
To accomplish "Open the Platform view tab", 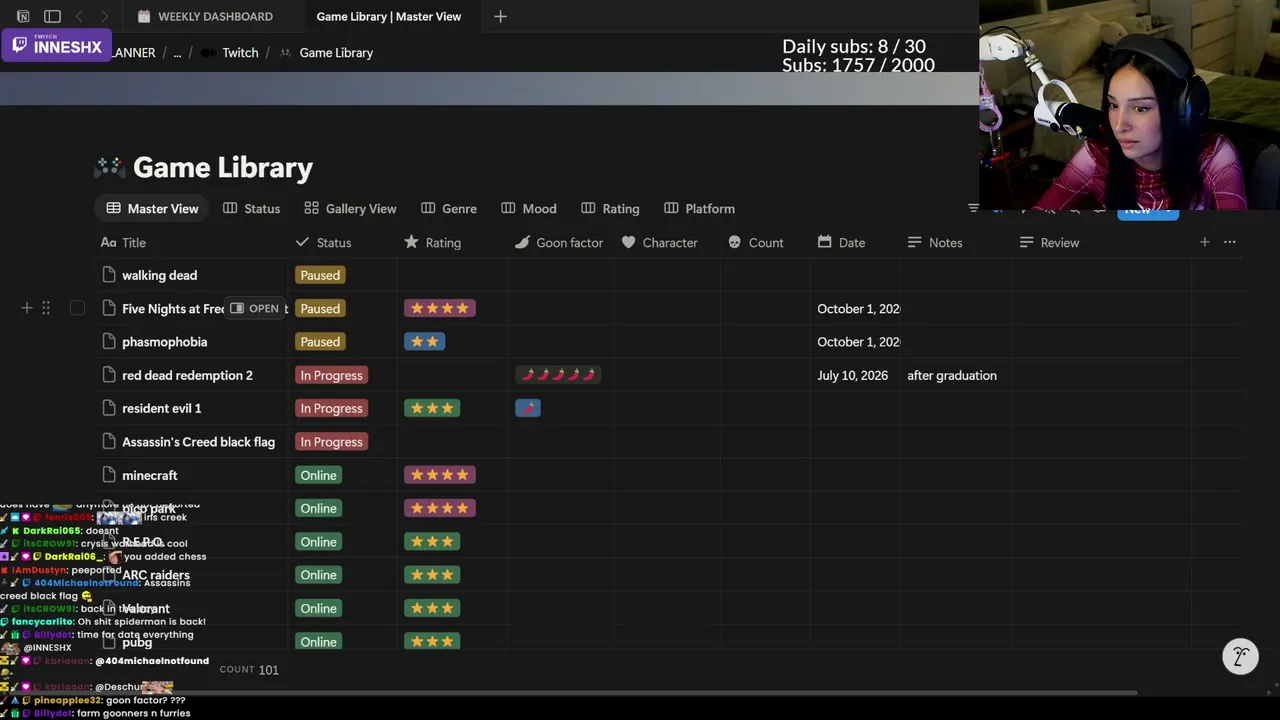I will tap(699, 209).
